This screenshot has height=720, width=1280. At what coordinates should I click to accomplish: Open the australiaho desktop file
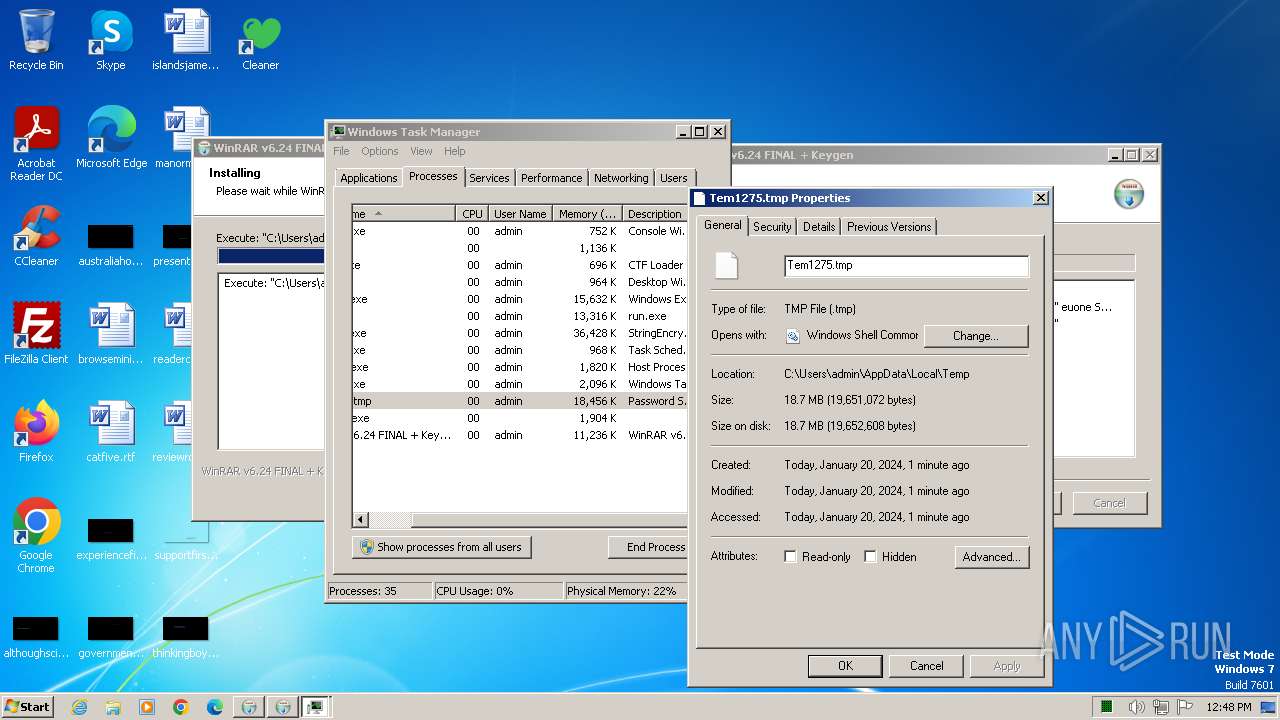(x=111, y=245)
